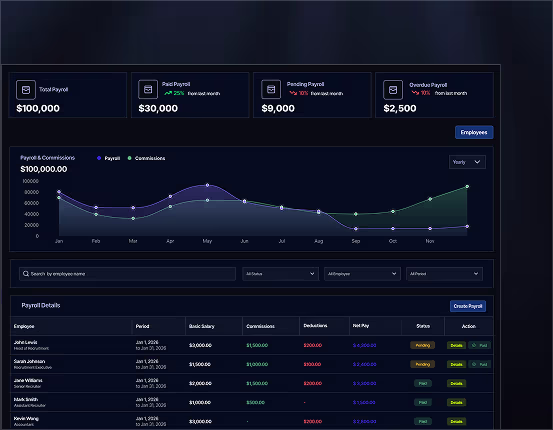Viewport: 553px width, 430px height.
Task: Click the $30,000 Paid Payroll amount
Action: point(158,108)
